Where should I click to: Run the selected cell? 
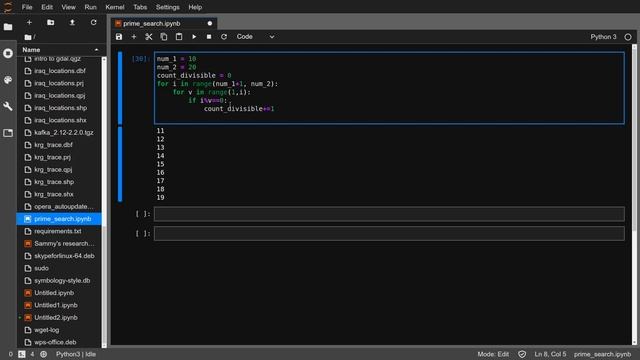click(194, 37)
